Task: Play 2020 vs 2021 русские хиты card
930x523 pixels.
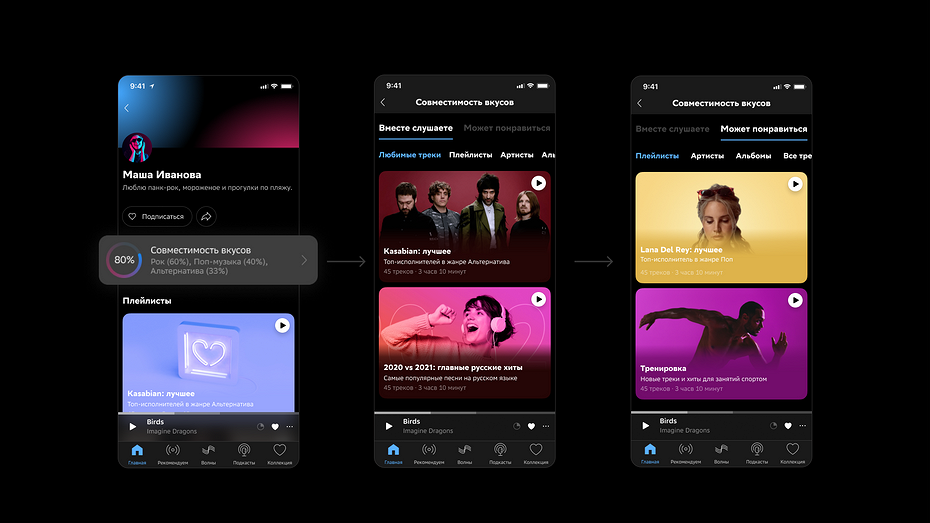Action: (539, 299)
